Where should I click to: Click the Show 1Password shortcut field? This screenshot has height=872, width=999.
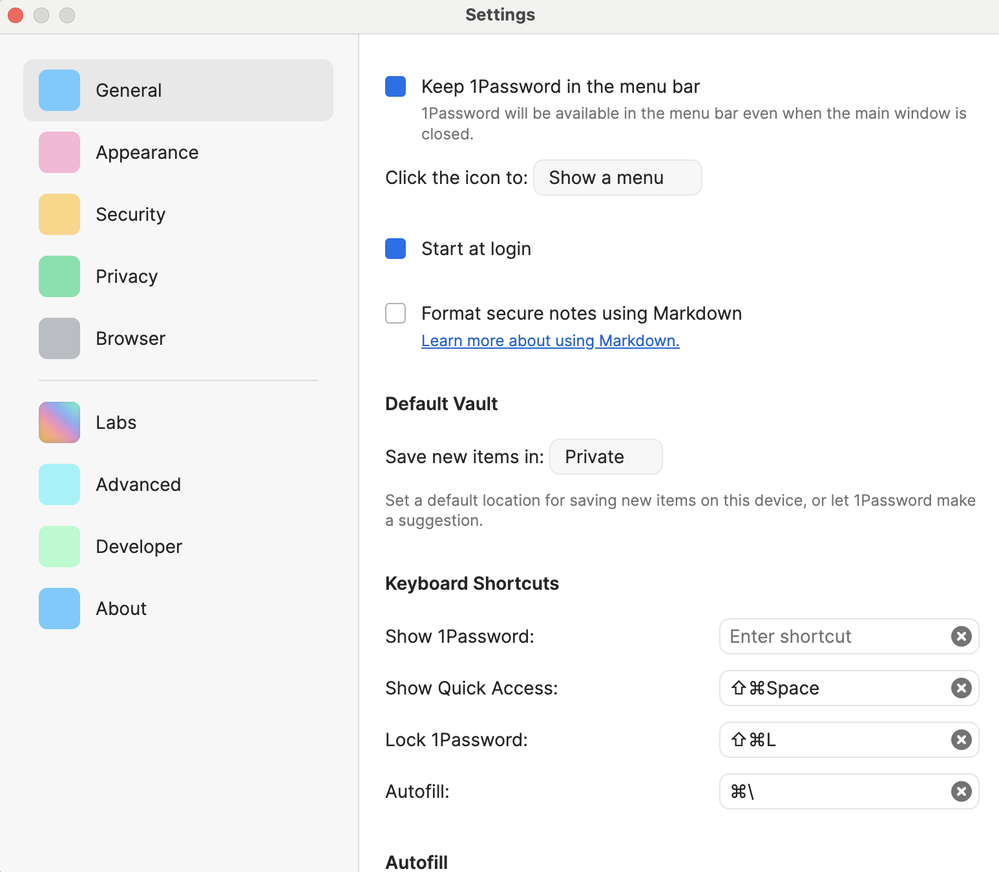coord(832,636)
